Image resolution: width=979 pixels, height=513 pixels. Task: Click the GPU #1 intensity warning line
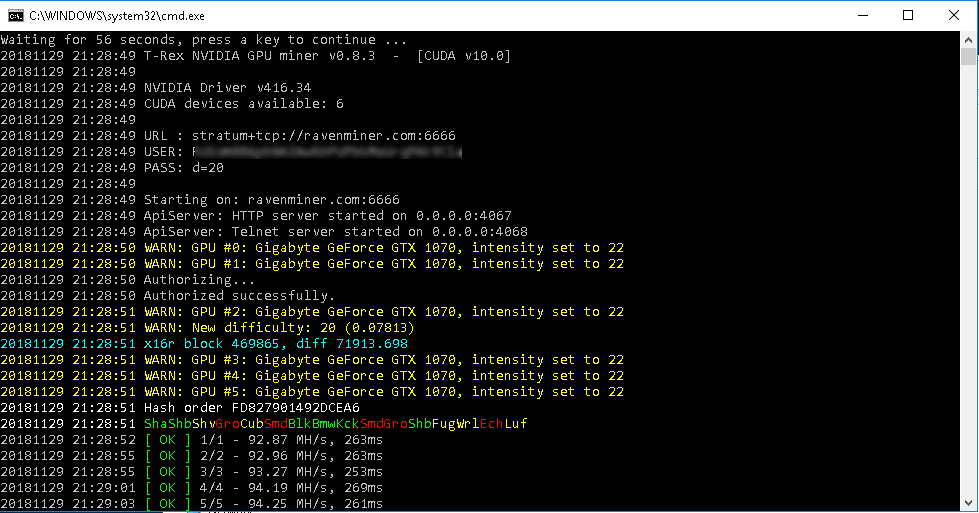click(312, 263)
